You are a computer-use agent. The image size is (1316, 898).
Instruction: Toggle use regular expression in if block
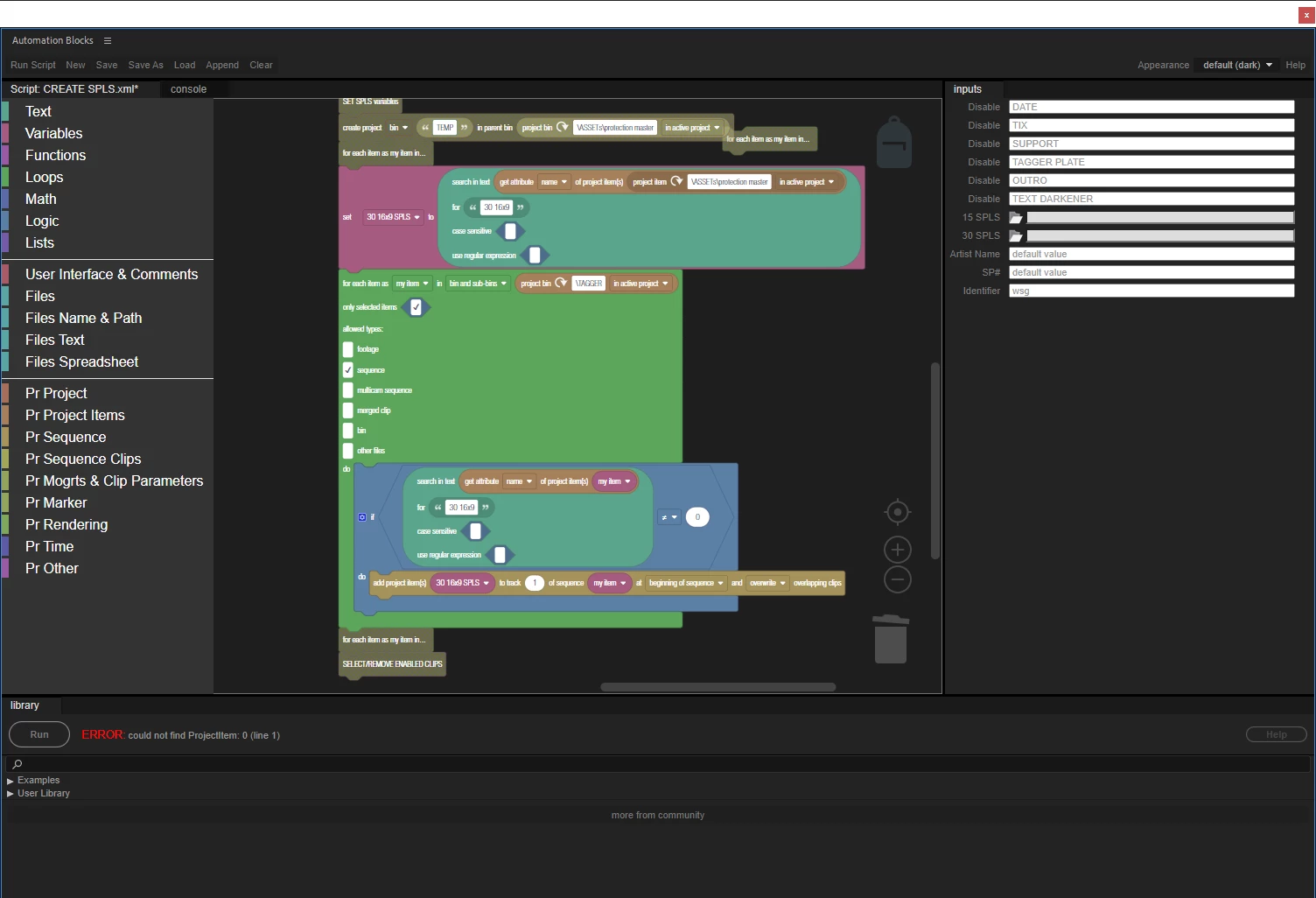[500, 555]
